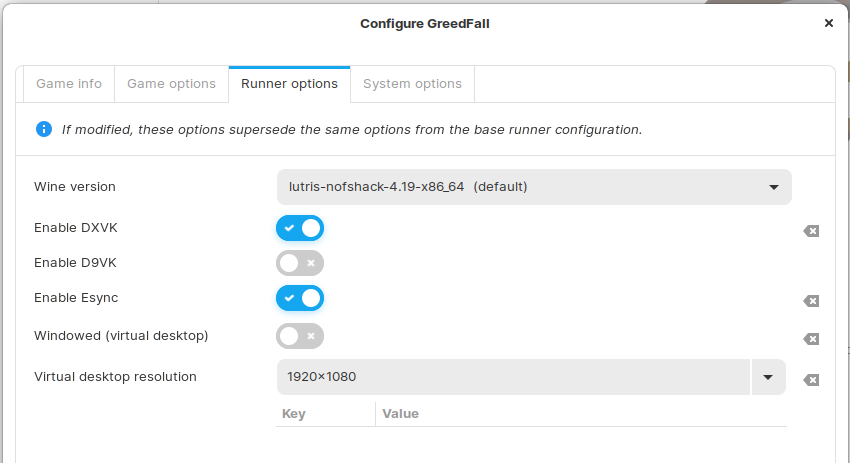850x463 pixels.
Task: Click the 1920×1080 resolution text field
Action: coord(512,377)
